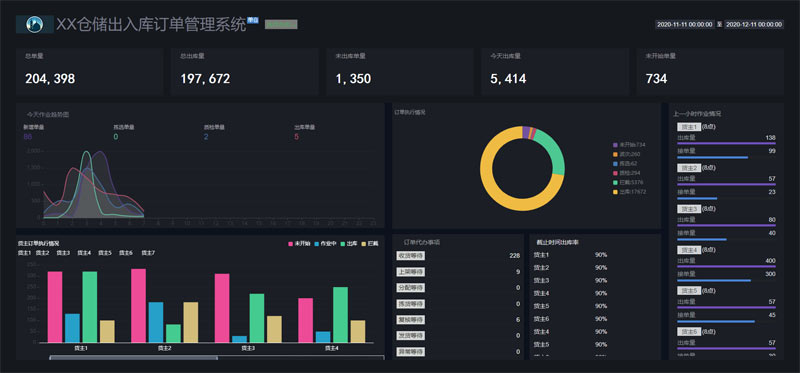Toggle green 5376 legend entry in donut chart
800x373 pixels.
(627, 182)
